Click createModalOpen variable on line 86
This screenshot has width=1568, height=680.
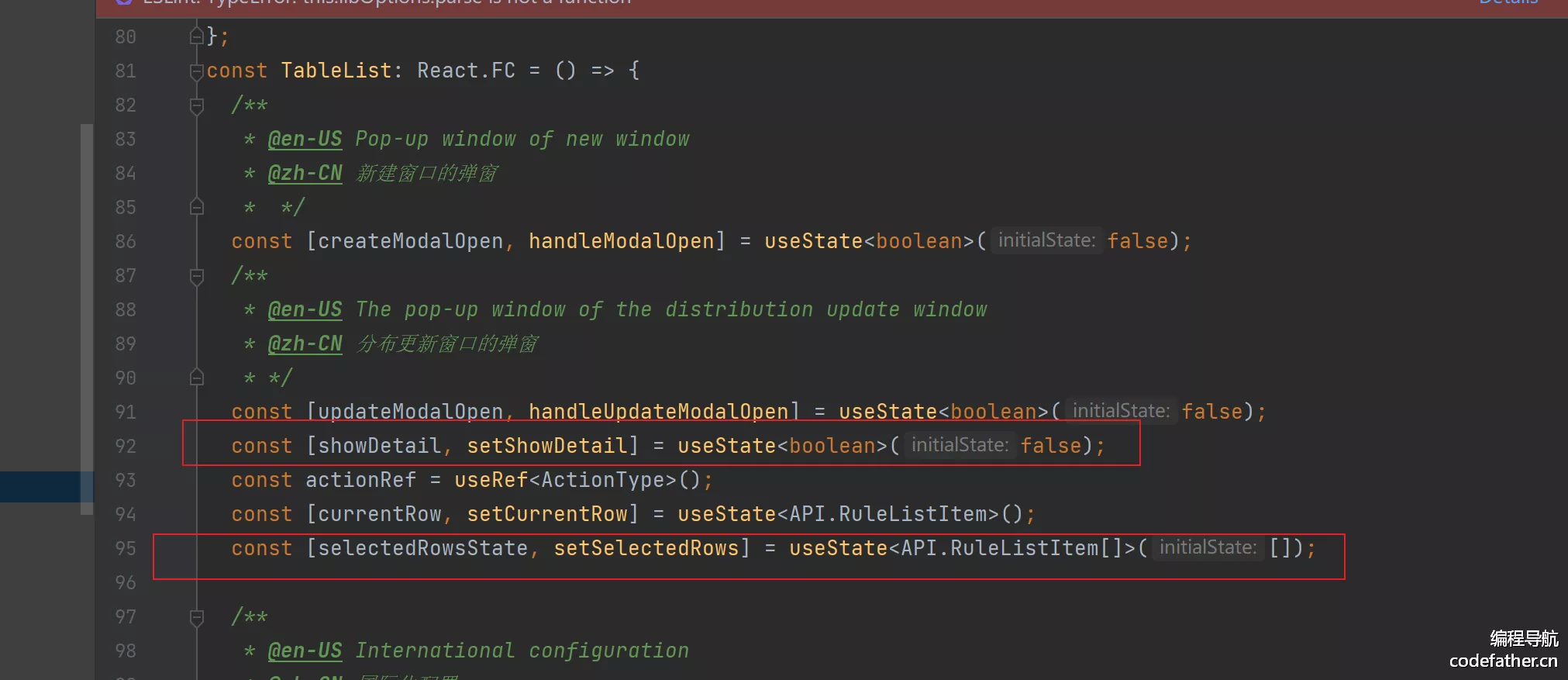click(410, 241)
